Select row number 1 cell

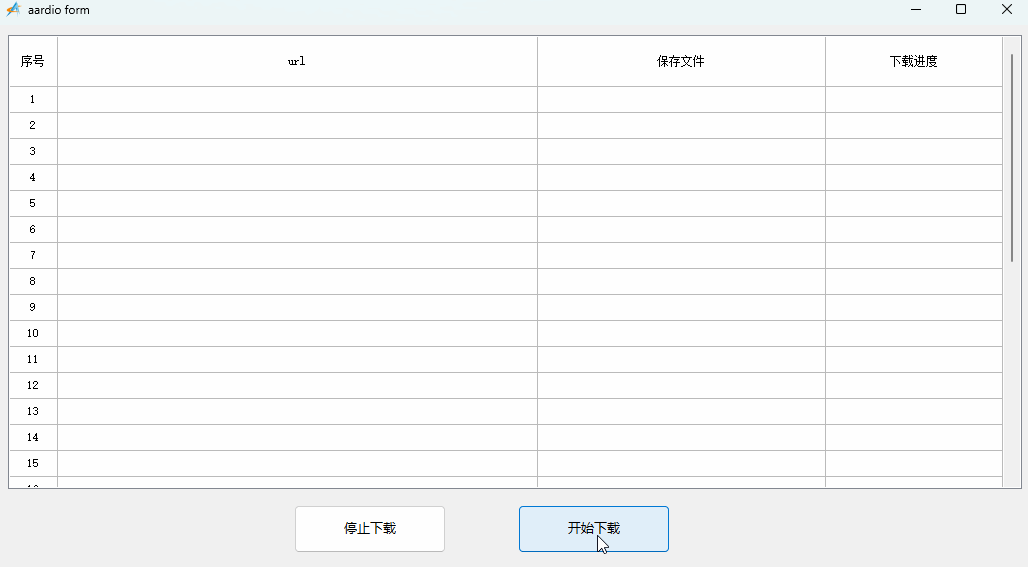pos(33,100)
